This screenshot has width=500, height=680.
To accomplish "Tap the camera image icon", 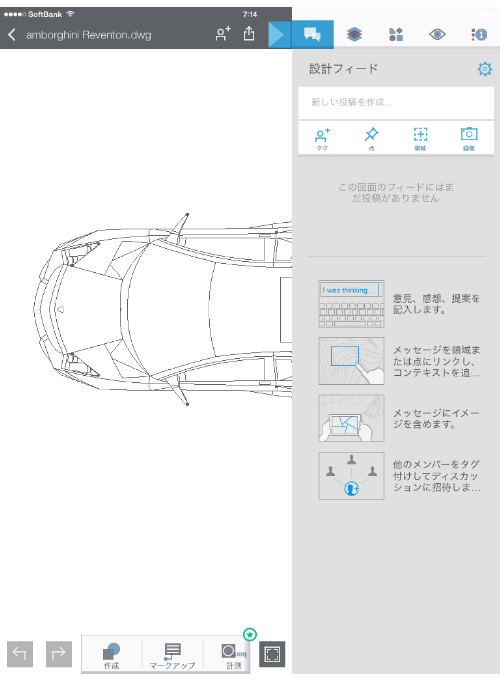I will click(x=469, y=139).
